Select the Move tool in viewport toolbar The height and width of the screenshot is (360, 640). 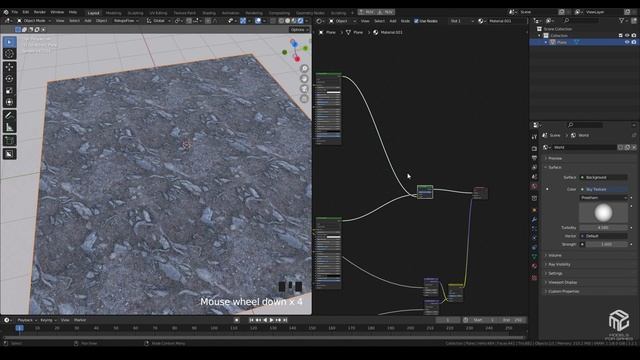pos(10,67)
